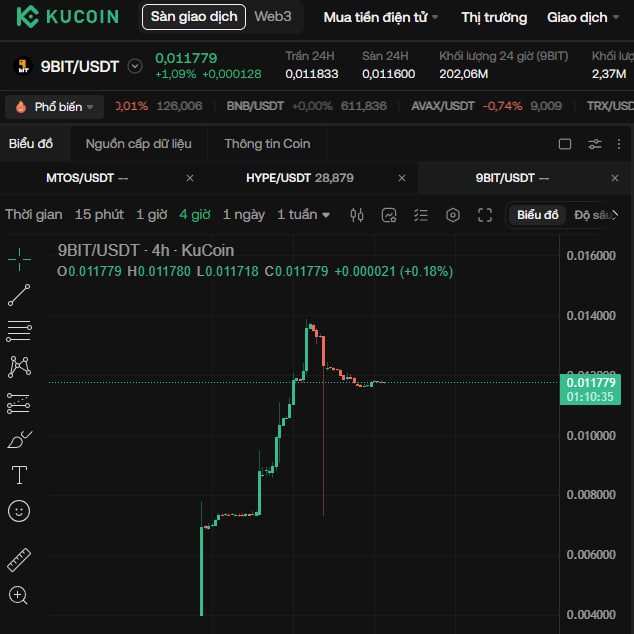Open candlestick chart style selector
The image size is (634, 634).
pos(357,215)
